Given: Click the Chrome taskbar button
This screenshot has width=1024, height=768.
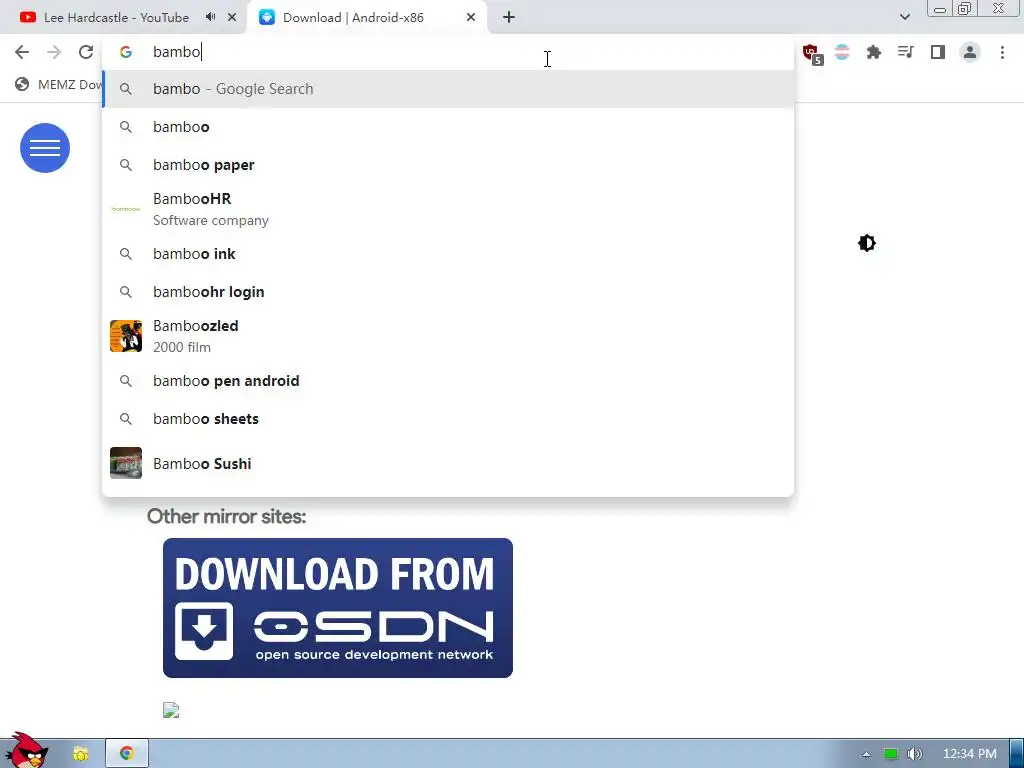Looking at the screenshot, I should coord(127,754).
